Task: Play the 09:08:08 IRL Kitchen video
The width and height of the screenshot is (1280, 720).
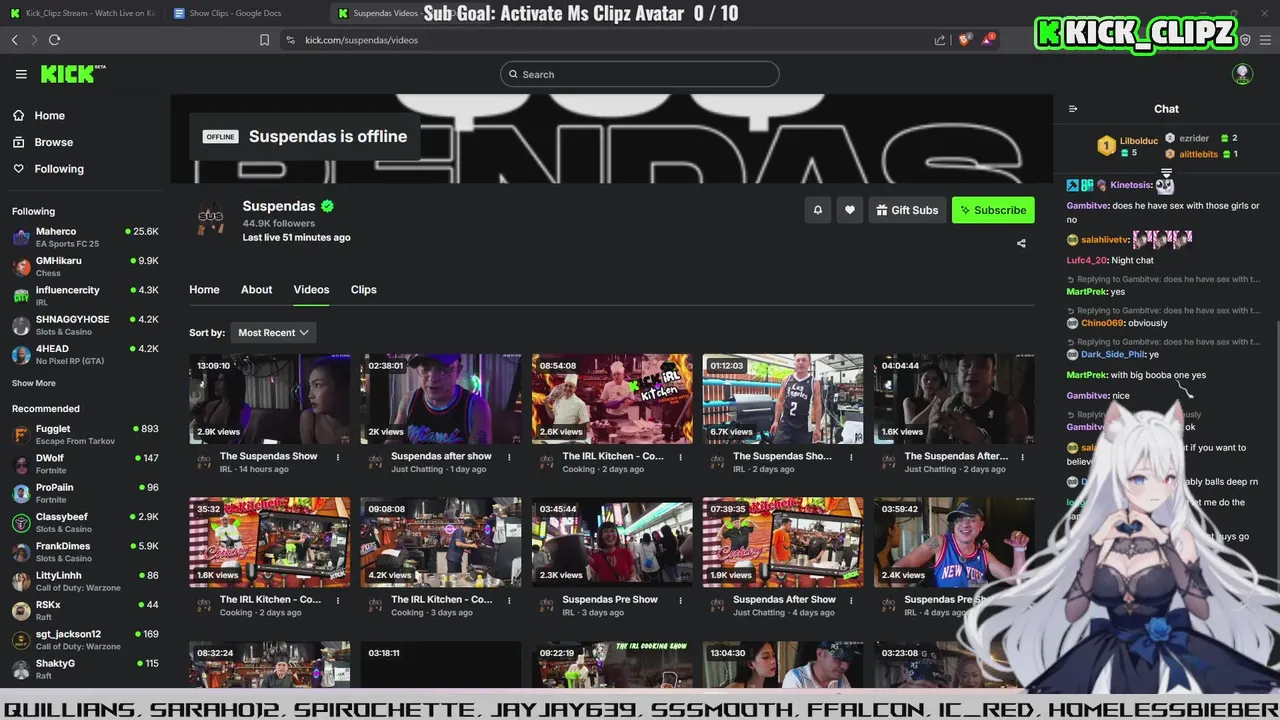Action: pyautogui.click(x=441, y=542)
